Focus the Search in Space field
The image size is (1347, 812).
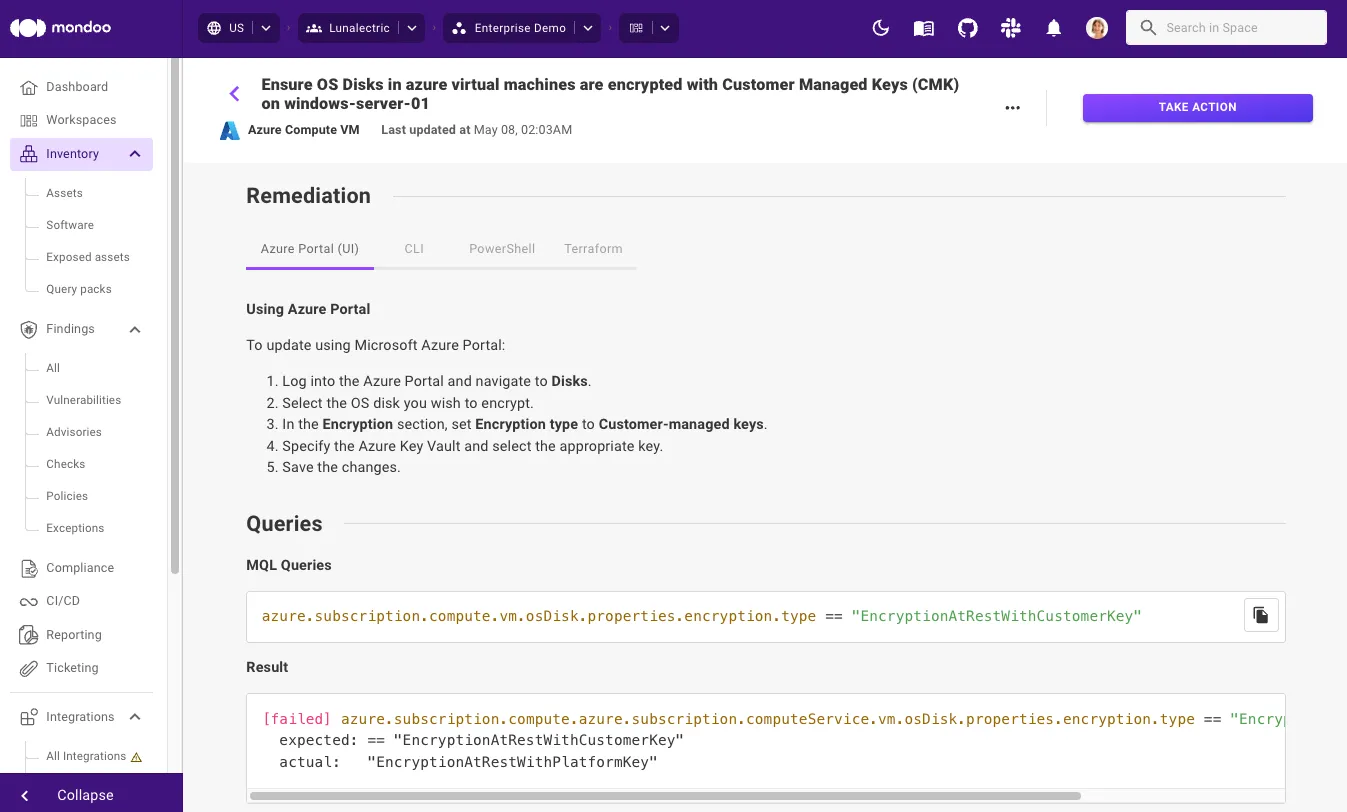[1226, 28]
